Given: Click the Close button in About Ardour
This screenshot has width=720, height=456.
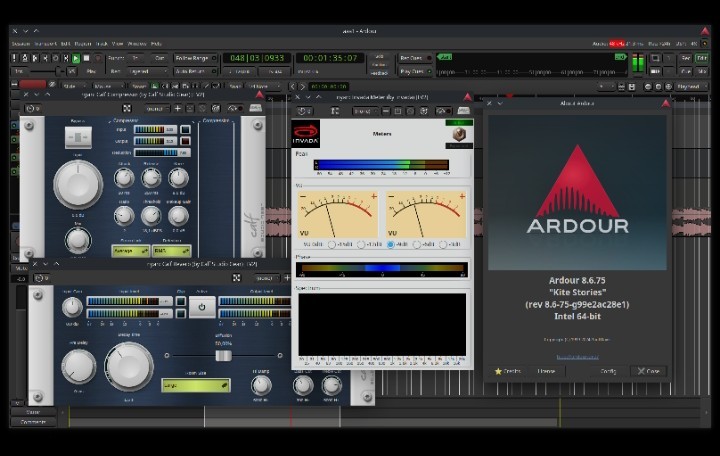Looking at the screenshot, I should 648,371.
